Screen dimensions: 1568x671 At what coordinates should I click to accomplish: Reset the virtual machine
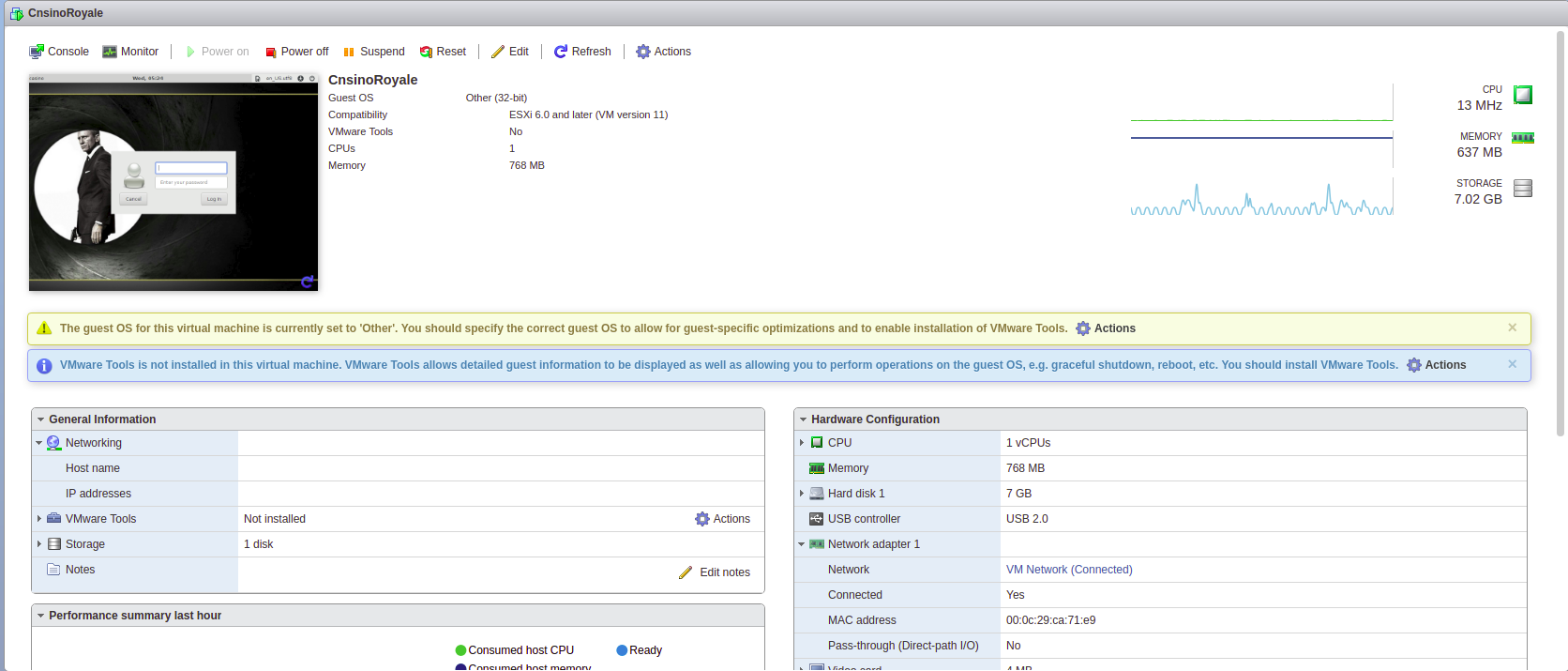pyautogui.click(x=443, y=52)
